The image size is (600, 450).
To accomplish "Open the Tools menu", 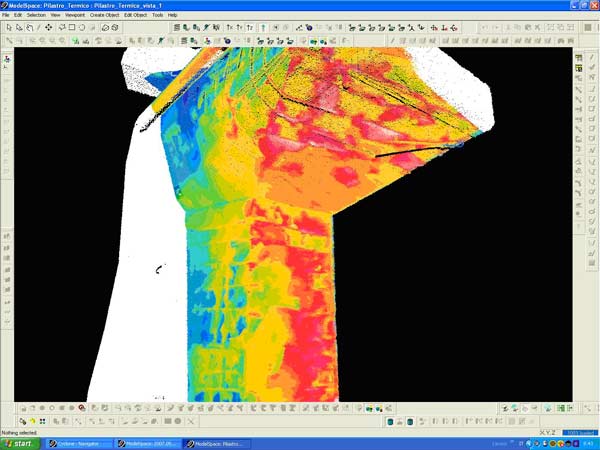I will pyautogui.click(x=158, y=15).
